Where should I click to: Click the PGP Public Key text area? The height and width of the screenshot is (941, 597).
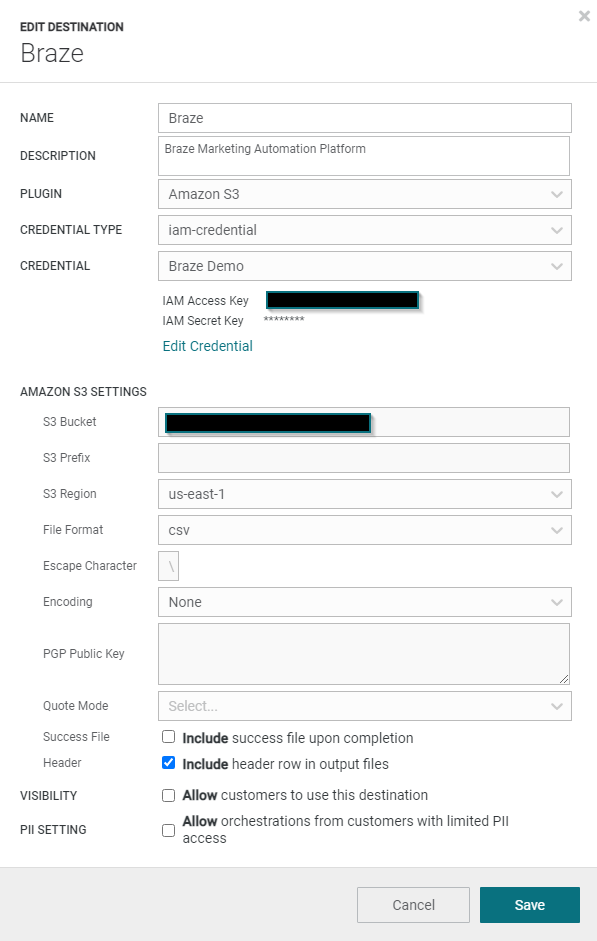(x=364, y=654)
